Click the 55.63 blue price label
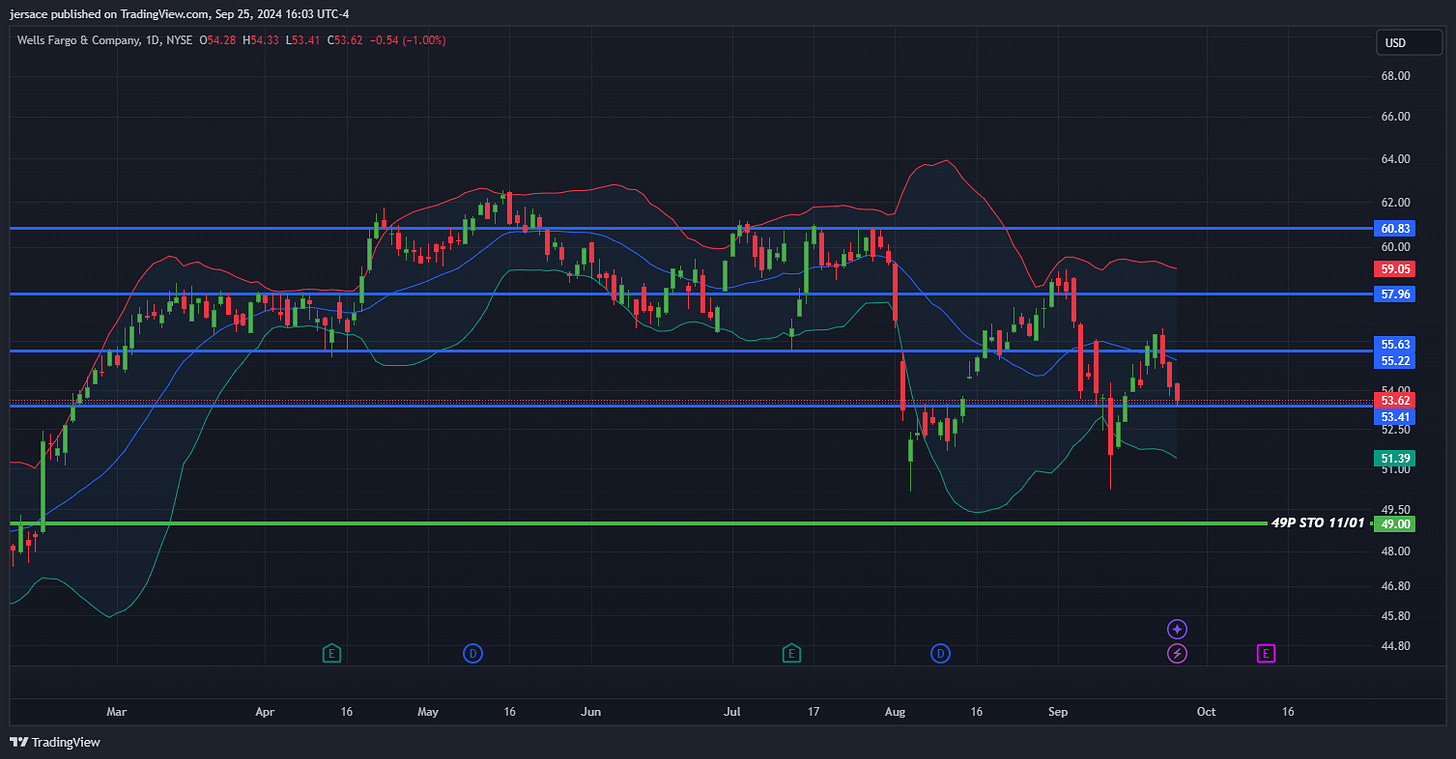This screenshot has height=759, width=1456. (1394, 344)
